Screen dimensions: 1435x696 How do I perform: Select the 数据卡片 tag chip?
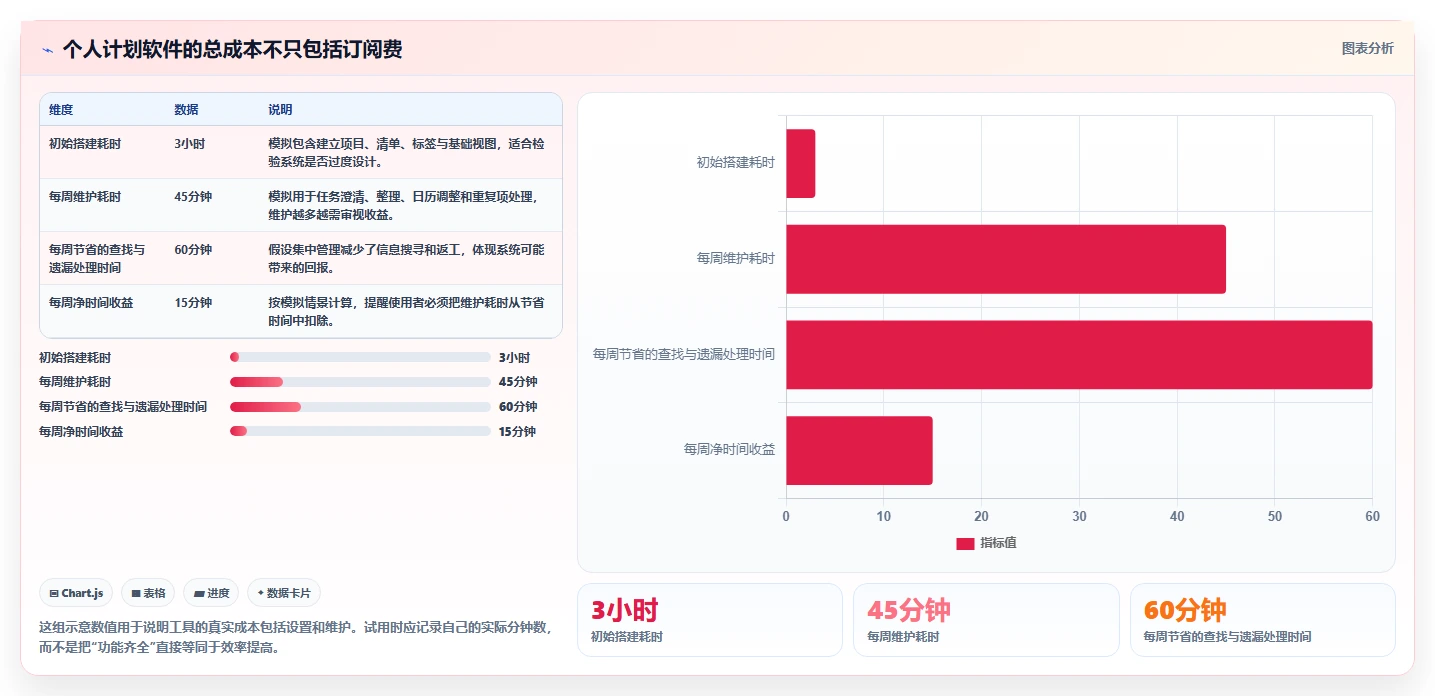[284, 593]
